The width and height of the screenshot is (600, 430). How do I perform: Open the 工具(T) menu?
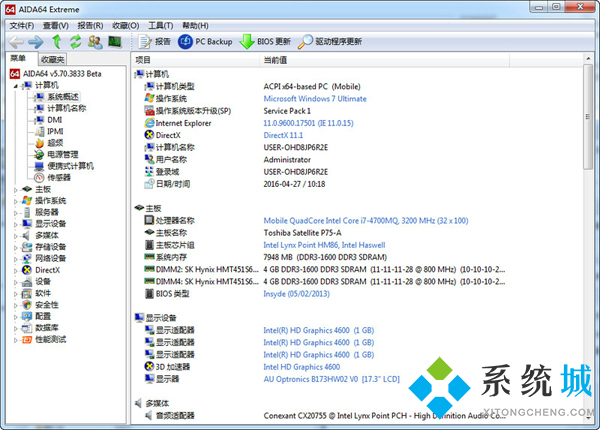(x=161, y=26)
